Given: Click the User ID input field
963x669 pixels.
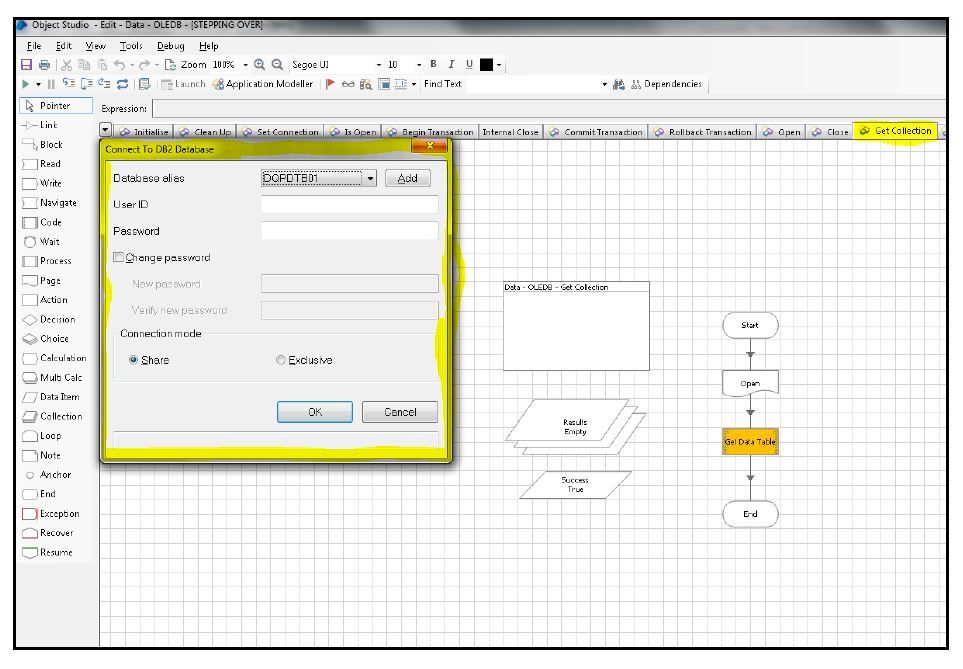Looking at the screenshot, I should [x=349, y=204].
